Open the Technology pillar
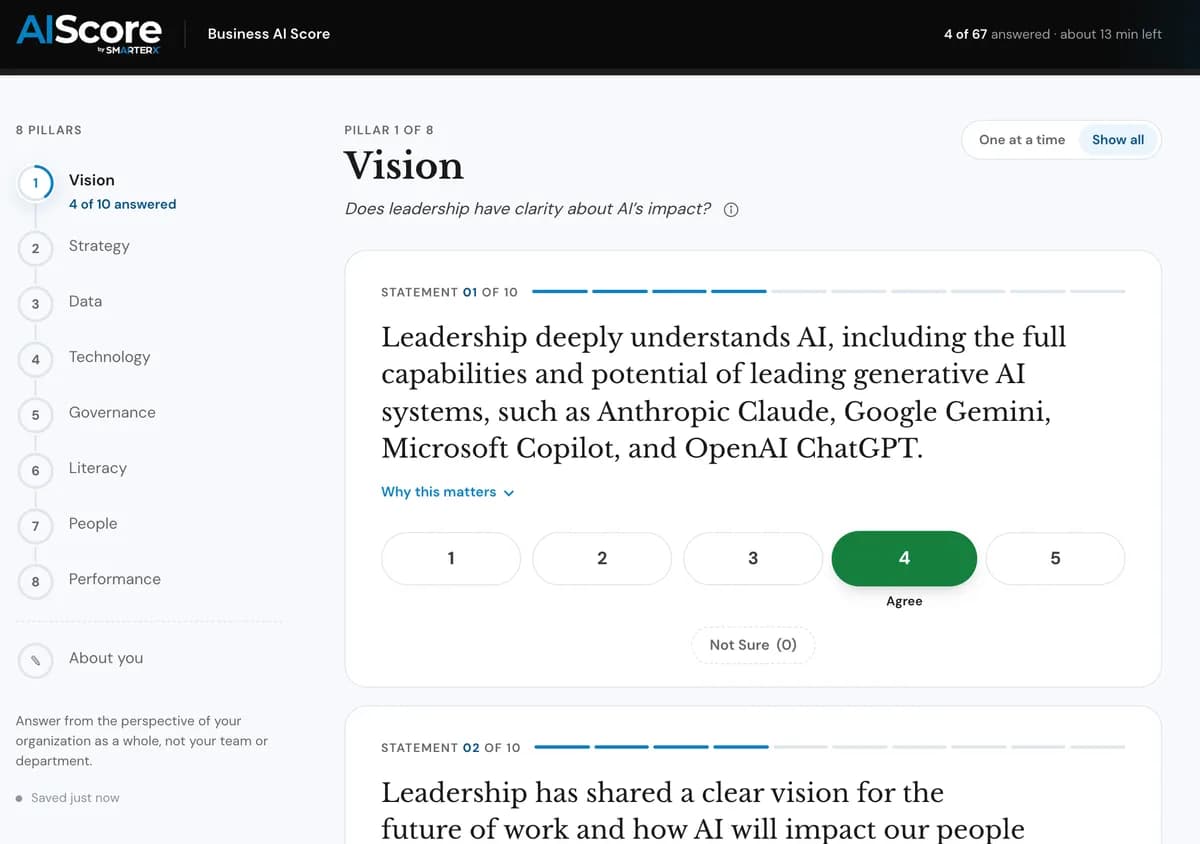This screenshot has height=844, width=1200. coord(109,357)
